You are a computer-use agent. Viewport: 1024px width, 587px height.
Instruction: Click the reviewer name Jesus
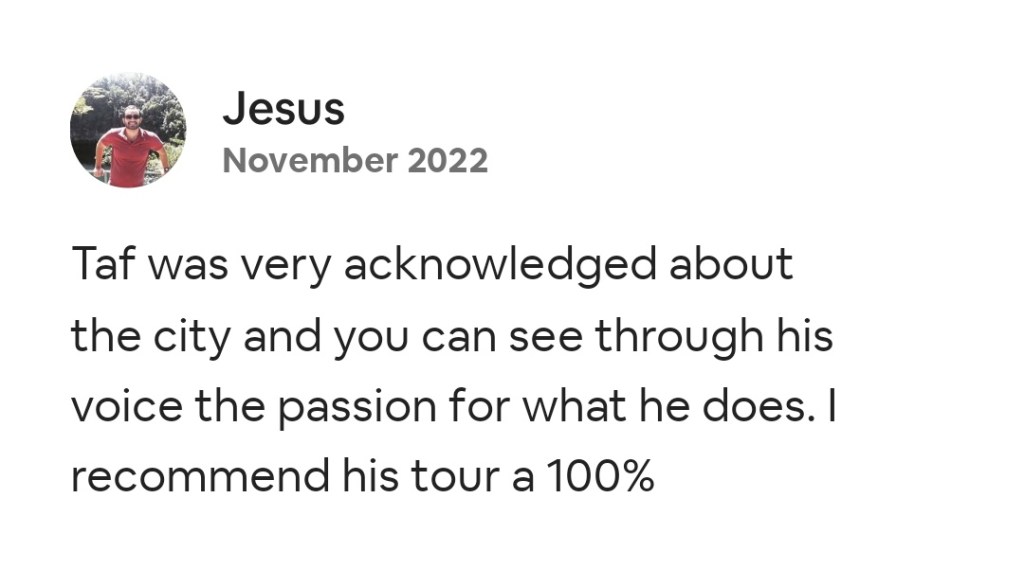point(283,109)
